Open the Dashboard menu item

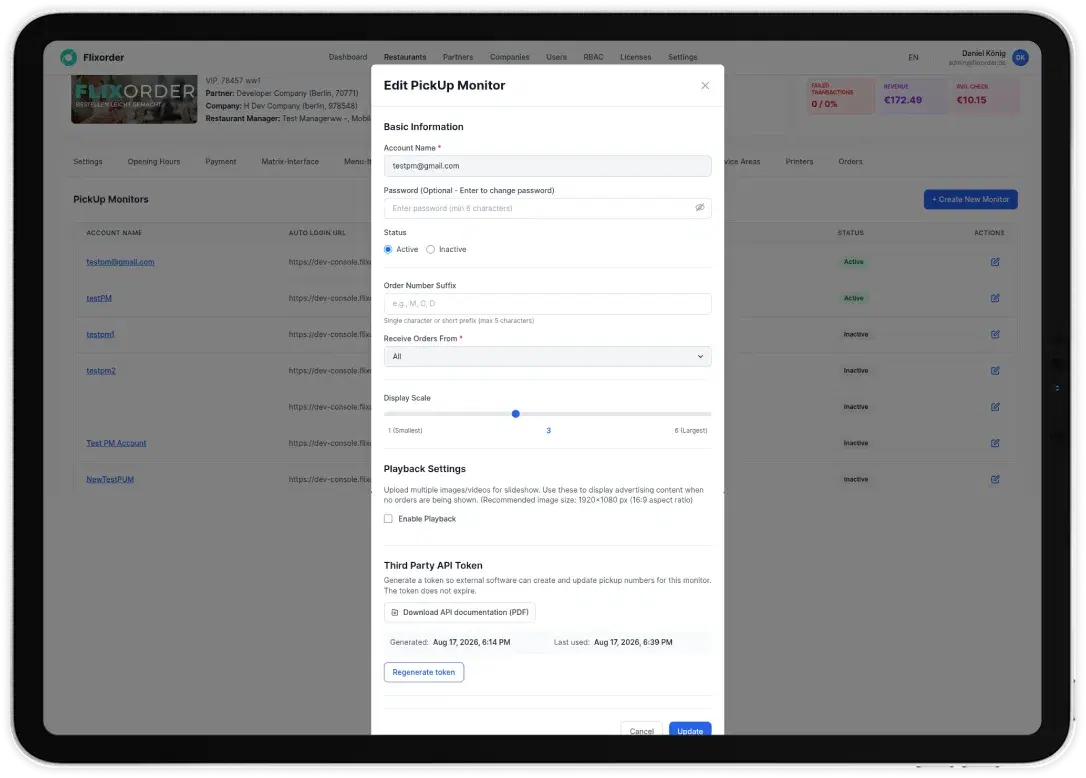(x=348, y=57)
